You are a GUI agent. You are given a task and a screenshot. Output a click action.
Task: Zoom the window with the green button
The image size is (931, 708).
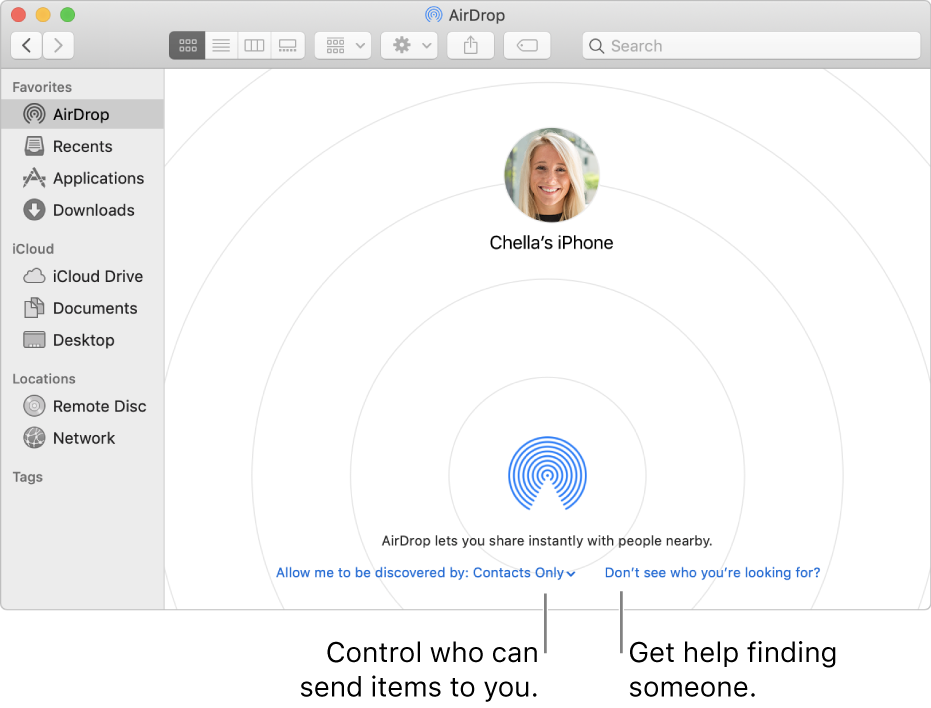(x=68, y=14)
